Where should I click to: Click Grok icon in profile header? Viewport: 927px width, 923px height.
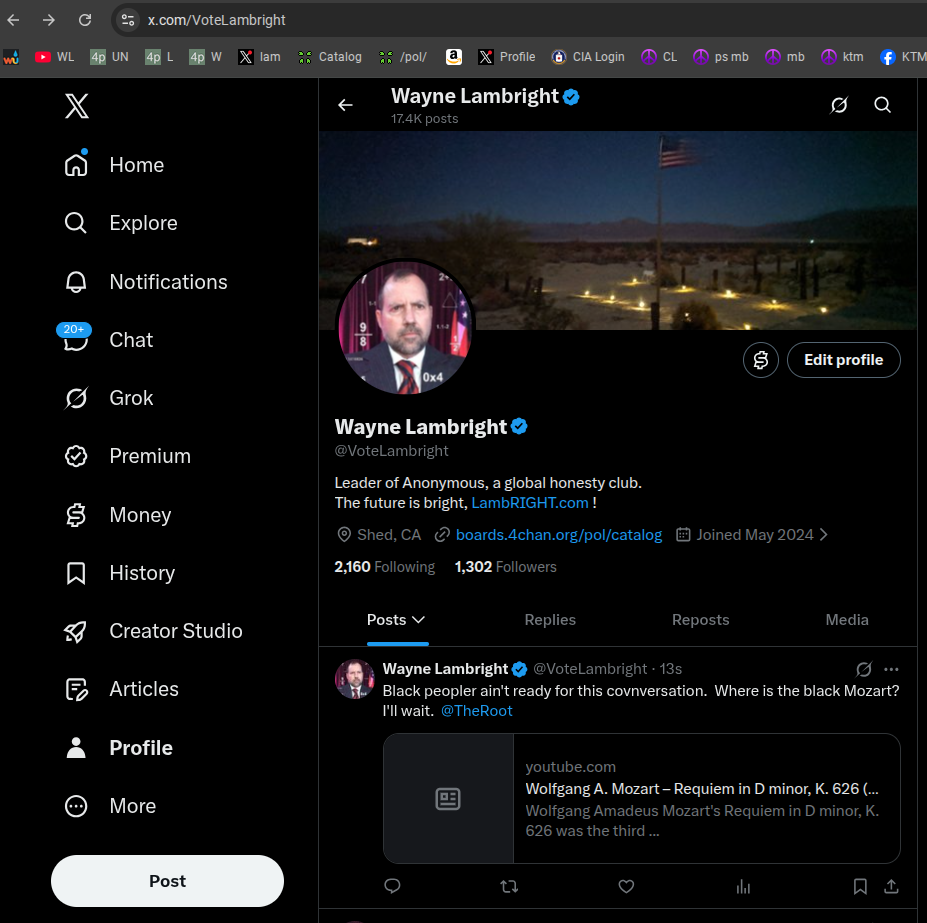(839, 105)
